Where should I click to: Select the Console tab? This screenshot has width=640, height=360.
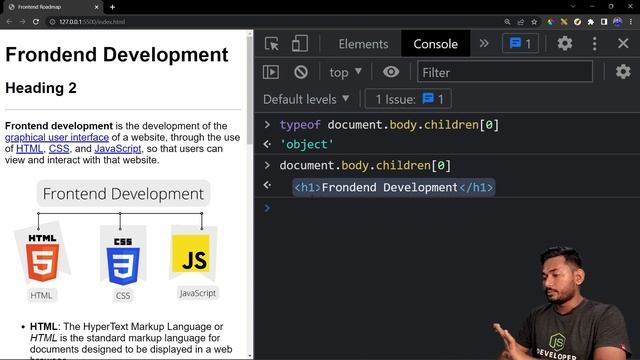pyautogui.click(x=436, y=44)
